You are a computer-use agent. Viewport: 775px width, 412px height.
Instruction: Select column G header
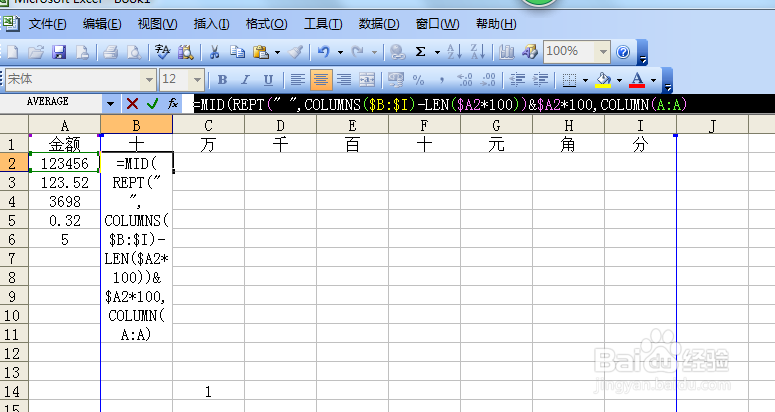point(496,125)
